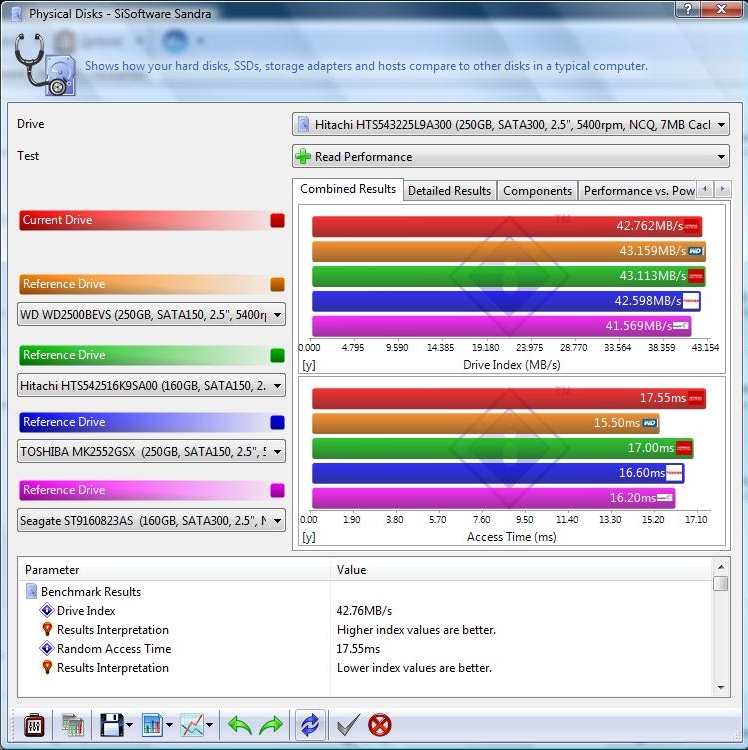Click the Value column header

[521, 570]
